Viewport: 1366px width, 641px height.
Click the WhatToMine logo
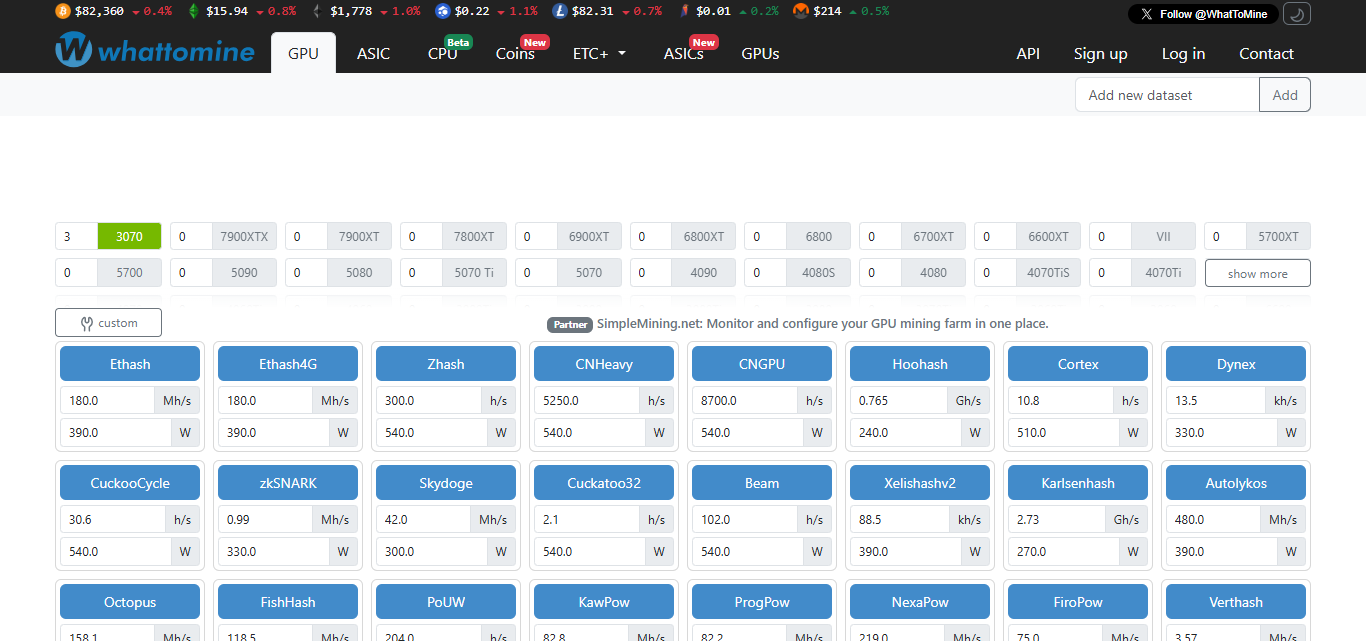click(155, 50)
